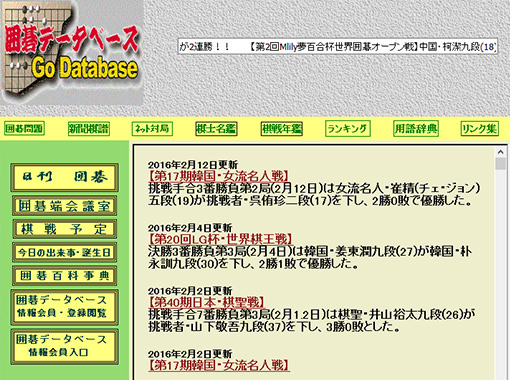This screenshot has width=510, height=380.
Task: Click 囲碁データベース 情報会員入口 button
Action: coord(64,347)
